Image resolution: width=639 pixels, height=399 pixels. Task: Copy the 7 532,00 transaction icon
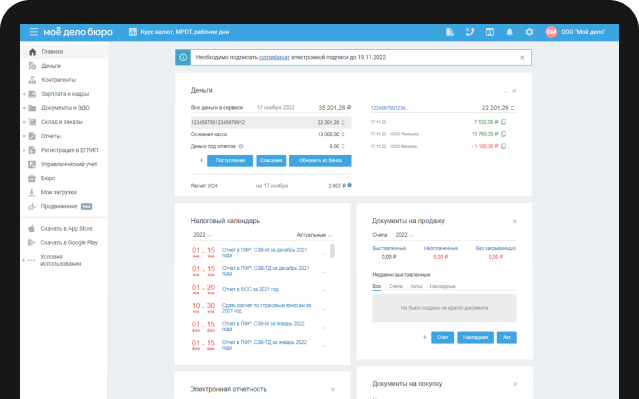(504, 122)
